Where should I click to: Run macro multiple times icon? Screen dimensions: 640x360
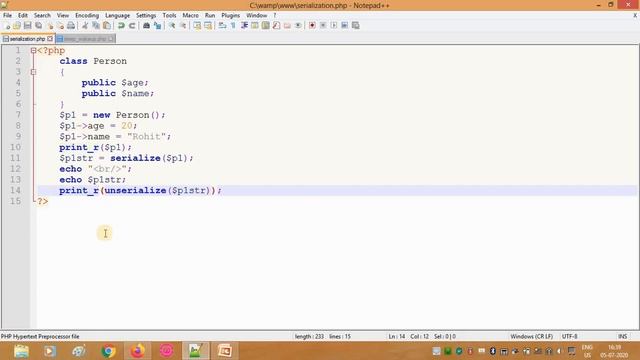point(344,26)
